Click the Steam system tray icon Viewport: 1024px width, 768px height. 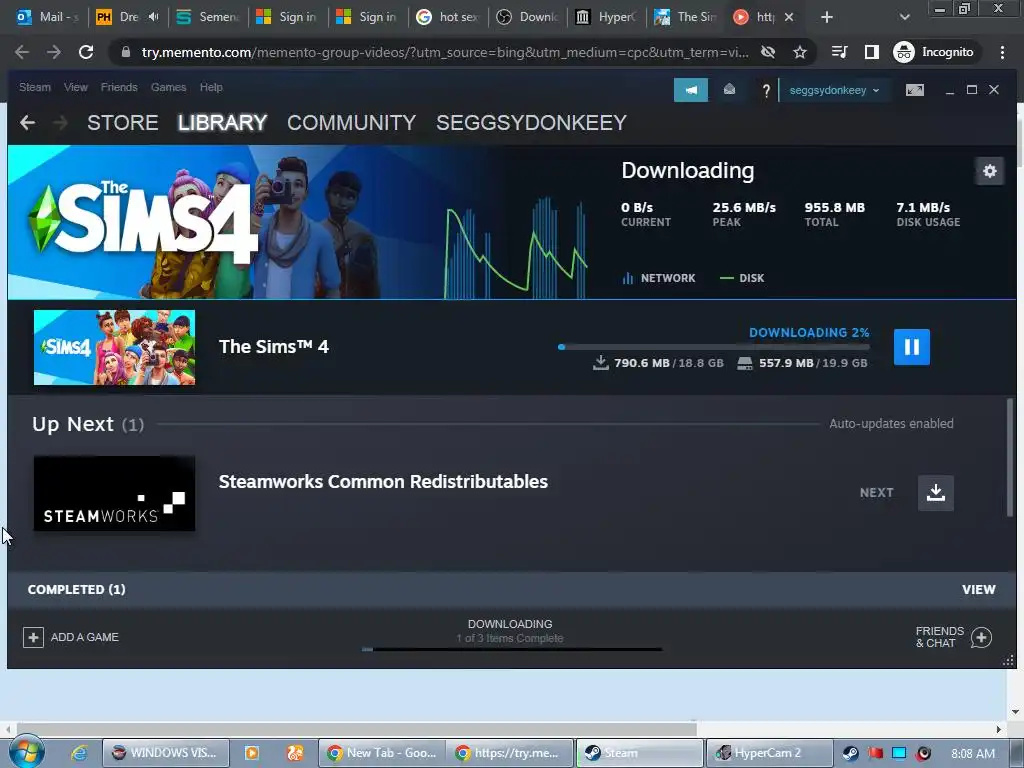(850, 753)
